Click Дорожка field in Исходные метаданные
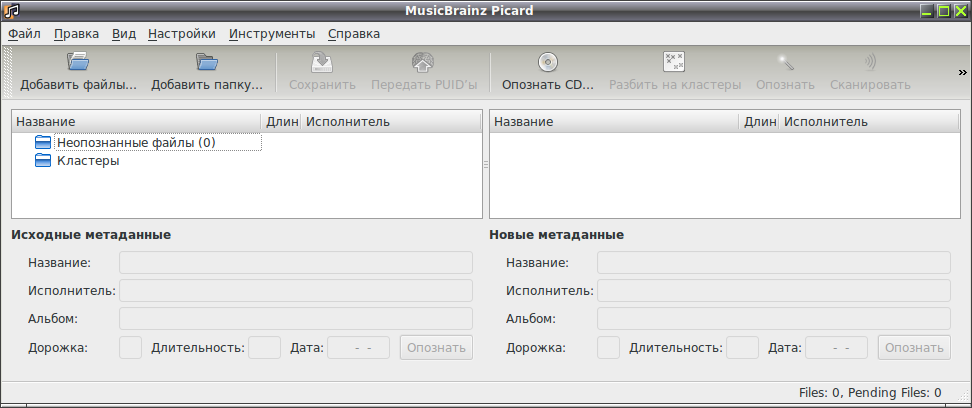Viewport: 972px width, 408px height. (x=130, y=348)
